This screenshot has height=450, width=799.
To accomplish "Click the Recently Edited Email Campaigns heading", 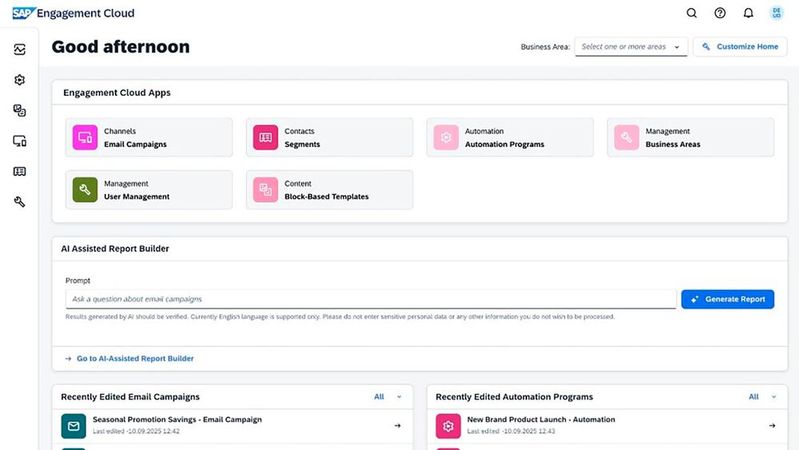I will click(130, 396).
